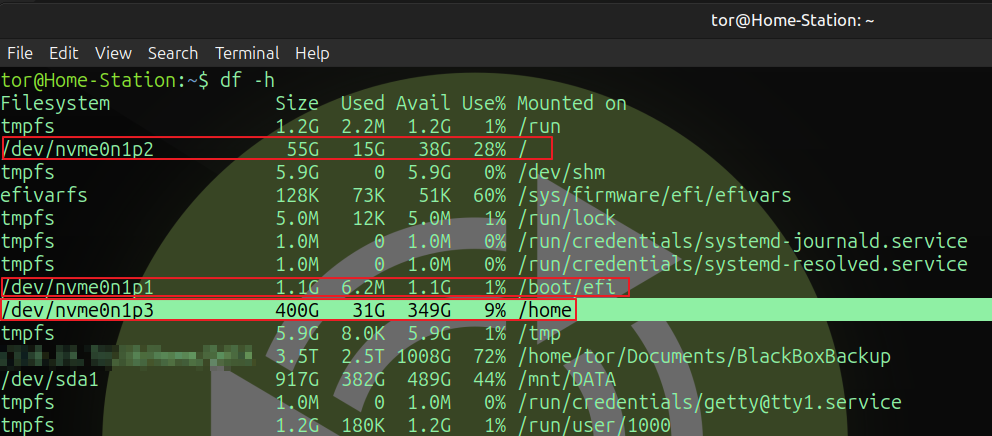
Task: Click the /mnt/DATA mount point
Action: pyautogui.click(x=567, y=380)
